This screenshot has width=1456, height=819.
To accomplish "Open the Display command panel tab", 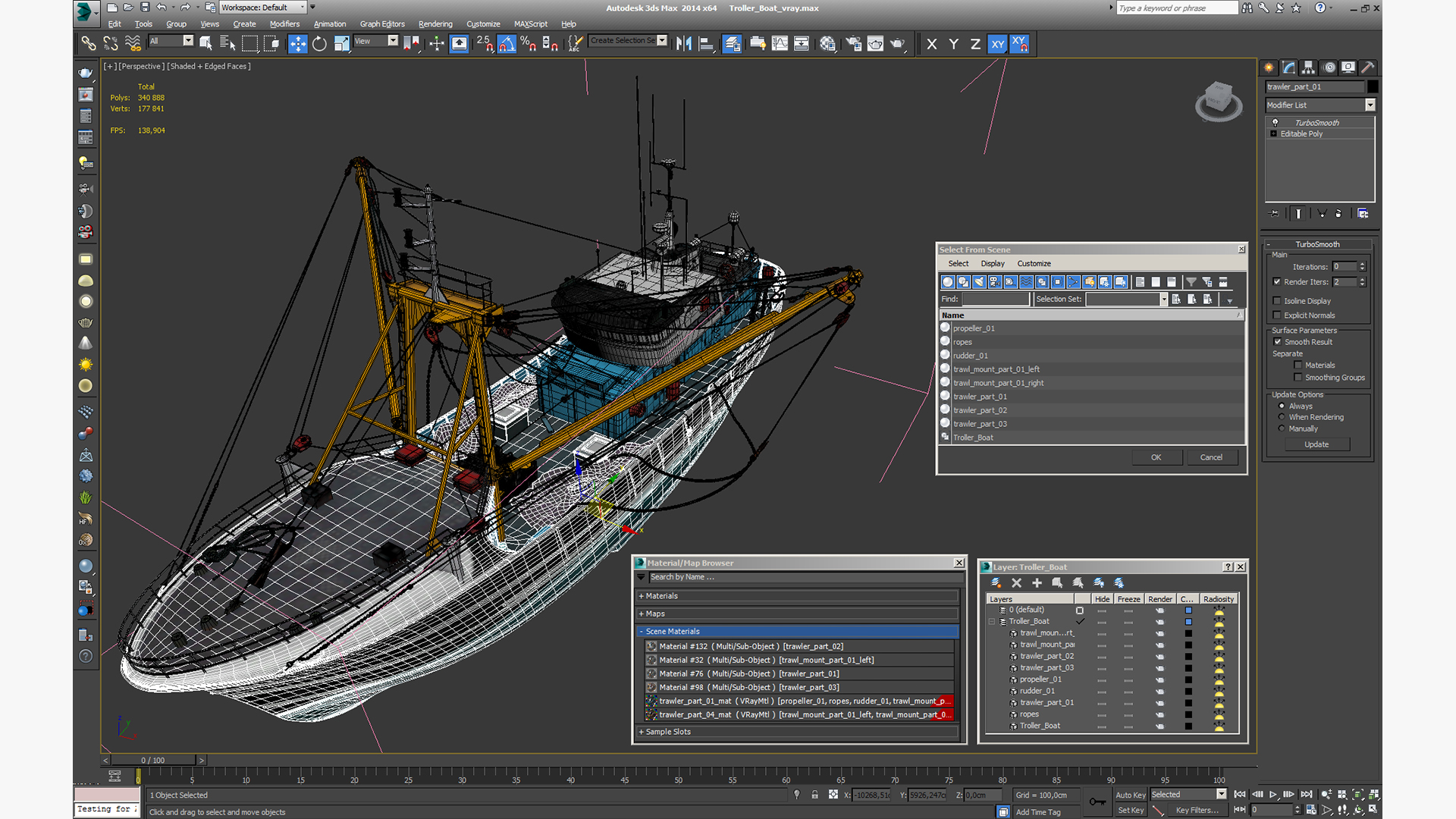I will 1348,67.
